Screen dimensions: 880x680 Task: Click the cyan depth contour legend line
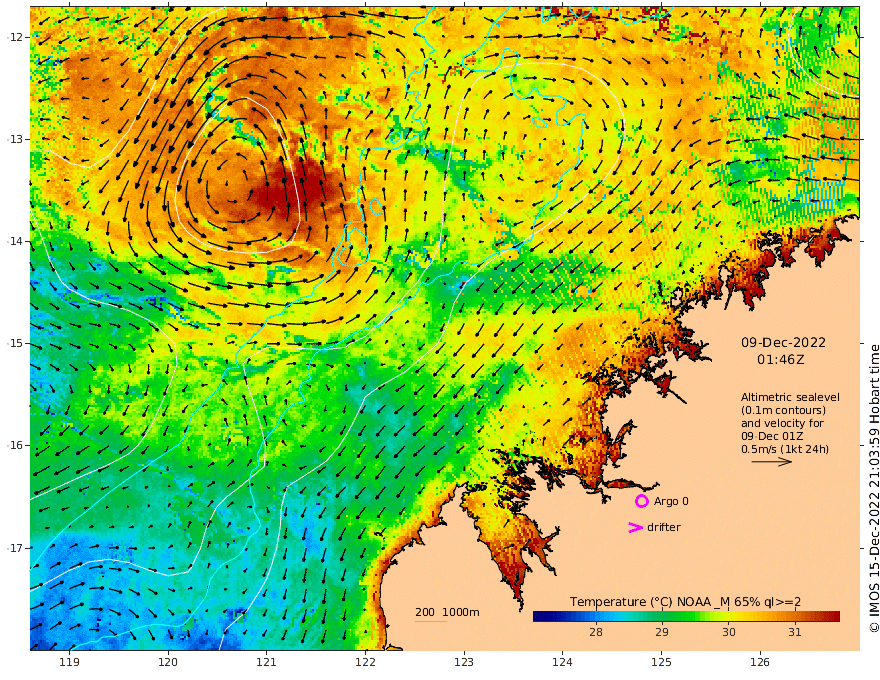(x=430, y=621)
